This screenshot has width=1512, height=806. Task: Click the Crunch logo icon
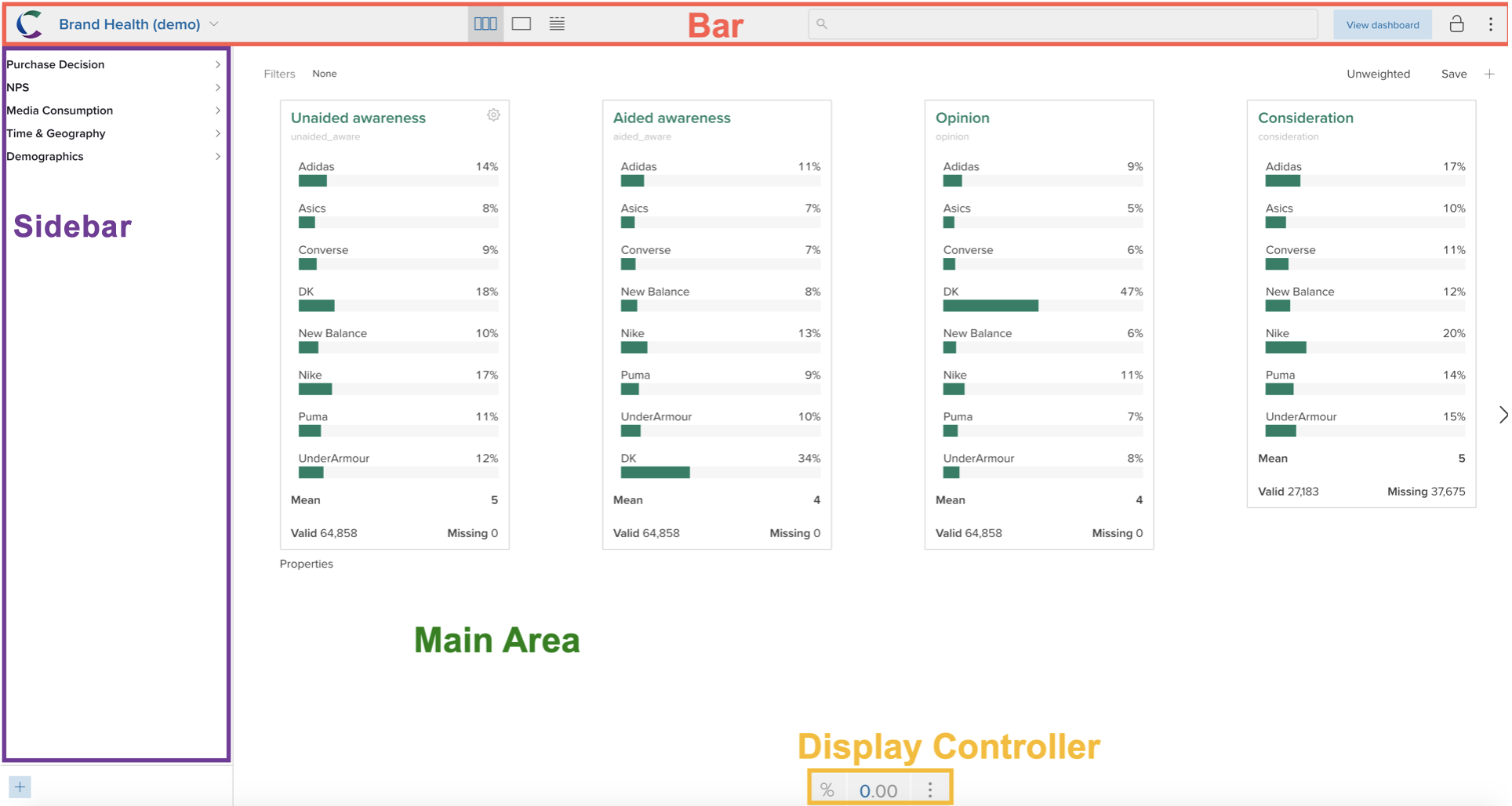click(x=30, y=24)
